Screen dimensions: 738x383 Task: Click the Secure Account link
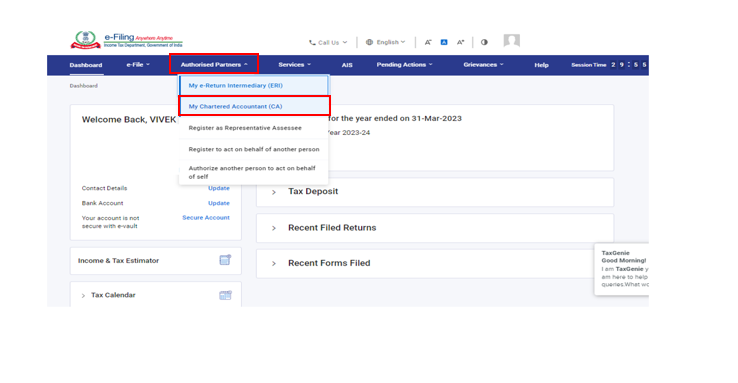[206, 218]
